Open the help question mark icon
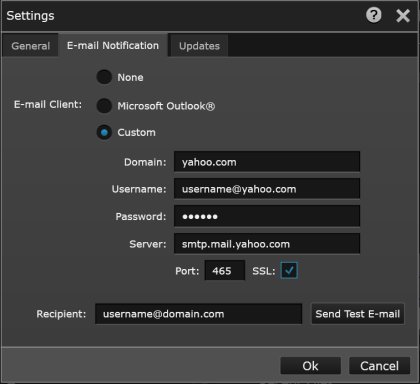The height and width of the screenshot is (384, 420). pos(374,15)
